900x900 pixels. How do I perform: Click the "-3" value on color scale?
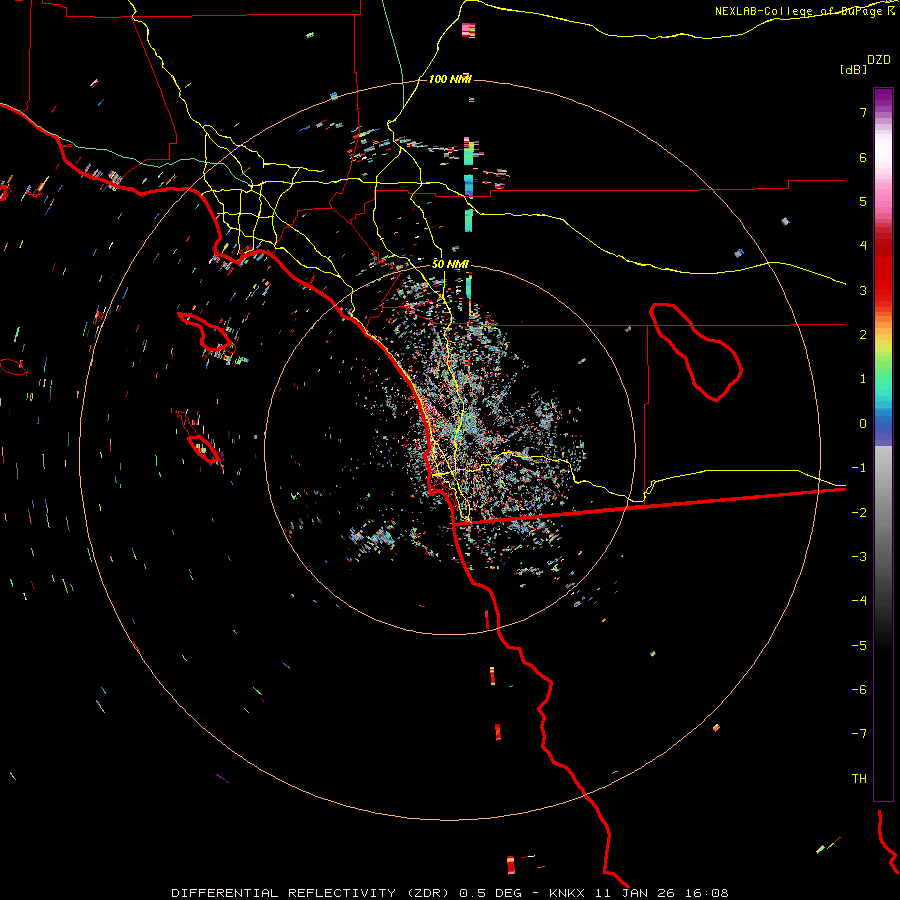(859, 557)
